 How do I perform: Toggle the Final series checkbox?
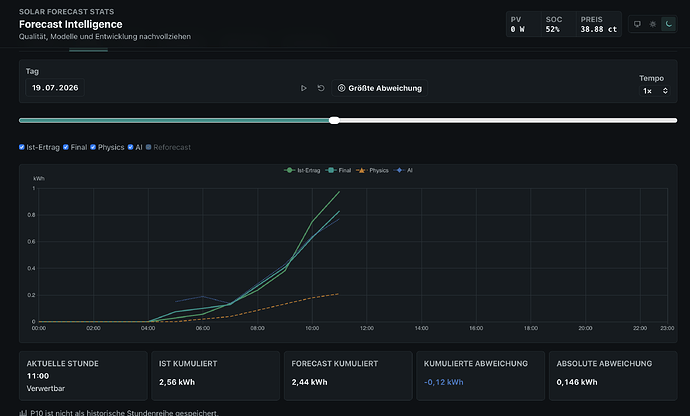[x=66, y=147]
